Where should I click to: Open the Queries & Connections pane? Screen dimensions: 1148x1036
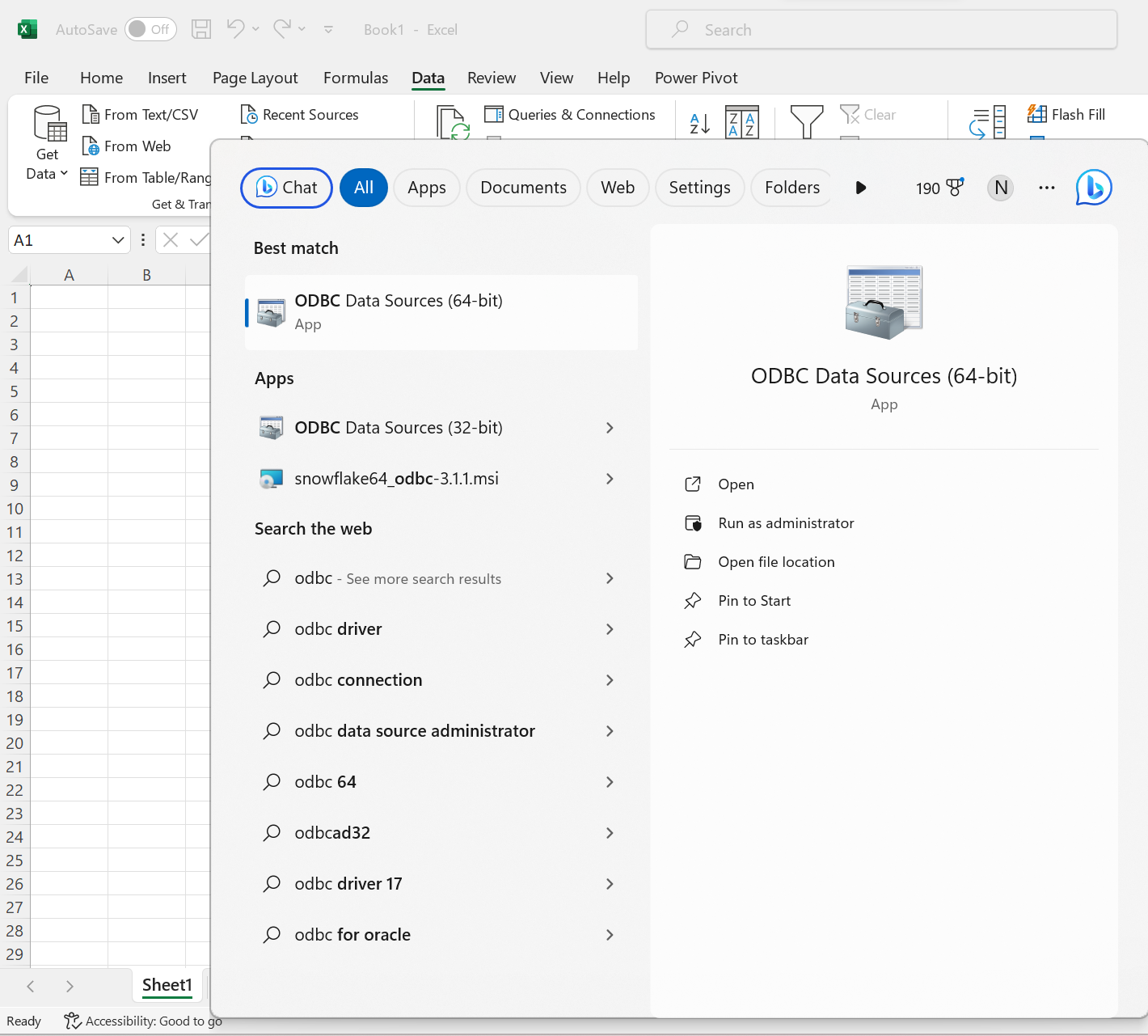571,114
